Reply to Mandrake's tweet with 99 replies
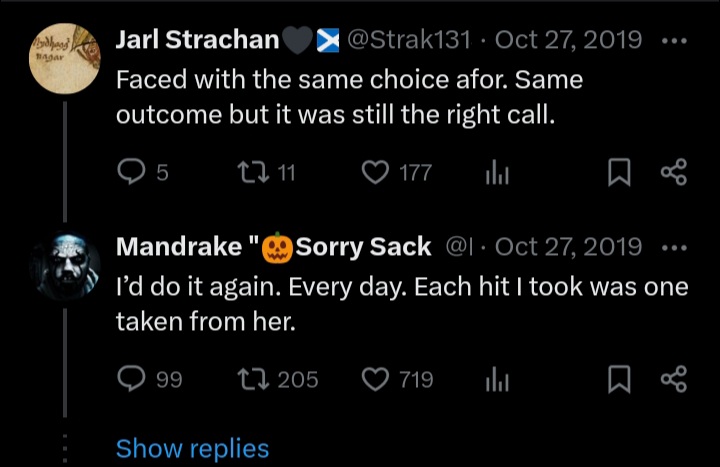 pyautogui.click(x=131, y=379)
